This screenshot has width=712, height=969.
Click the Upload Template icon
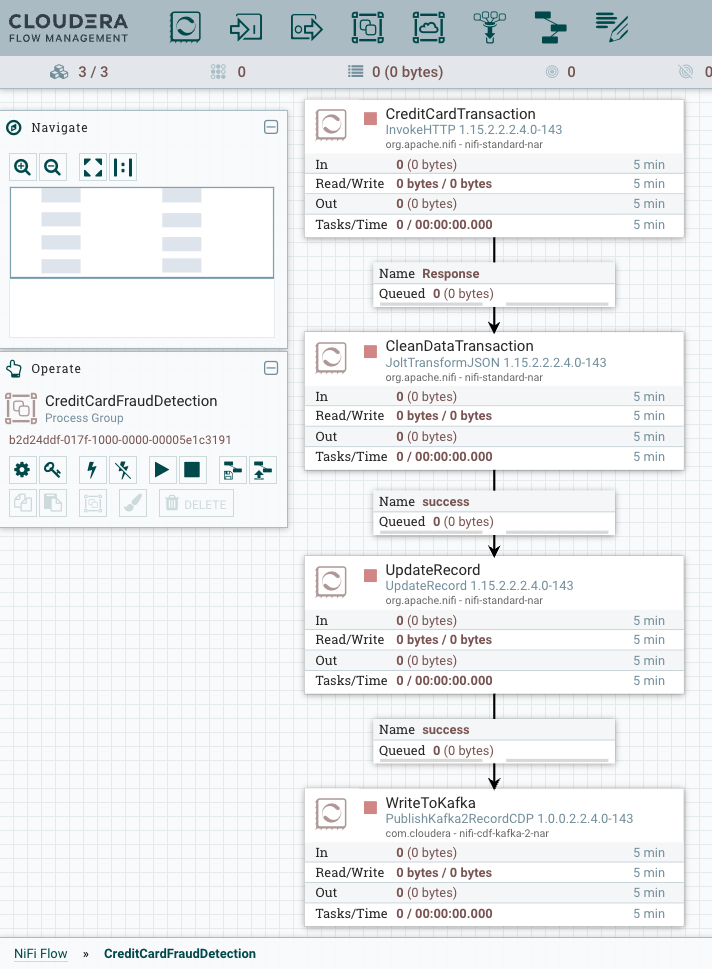263,470
